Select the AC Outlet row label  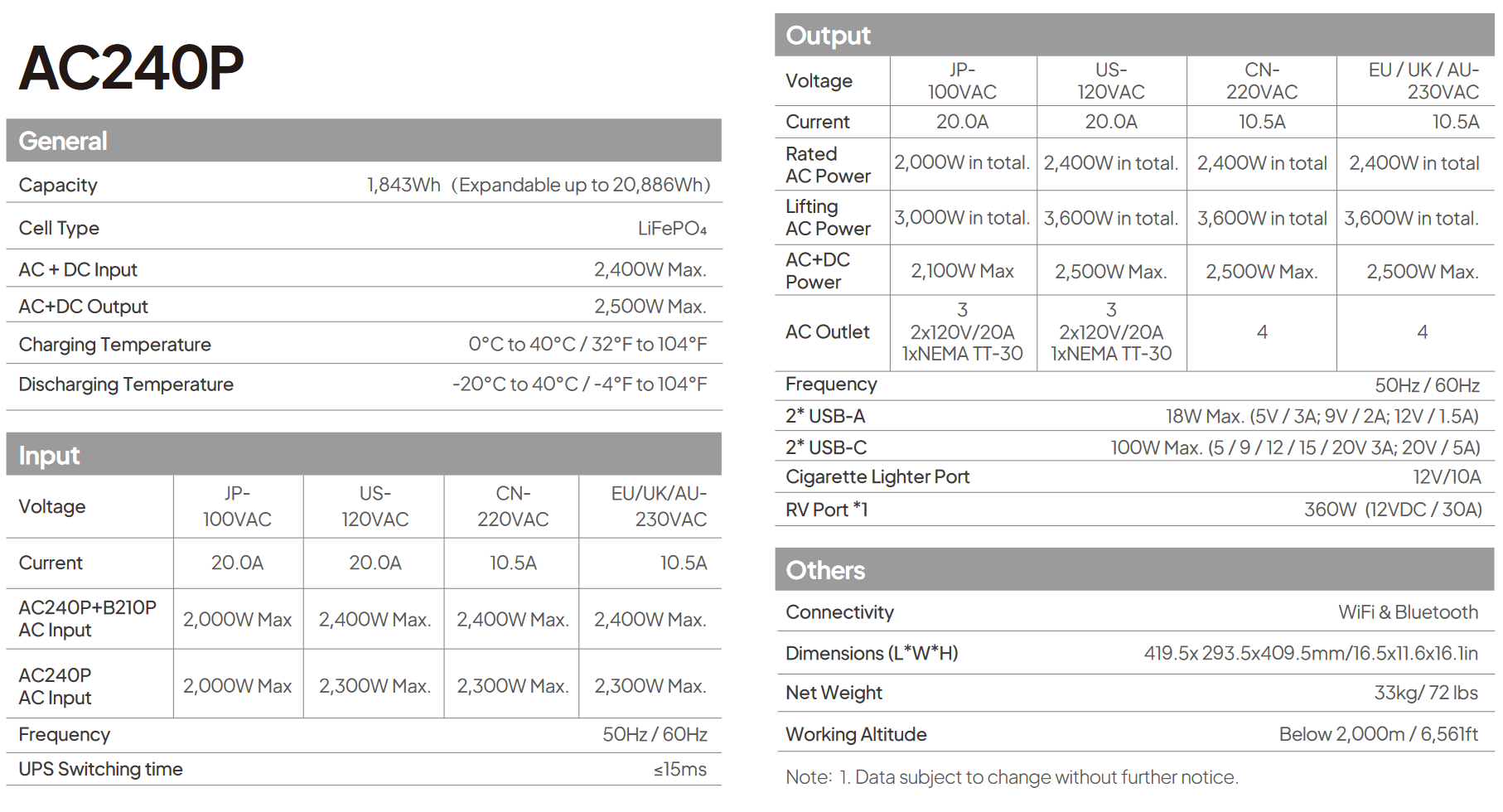827,331
